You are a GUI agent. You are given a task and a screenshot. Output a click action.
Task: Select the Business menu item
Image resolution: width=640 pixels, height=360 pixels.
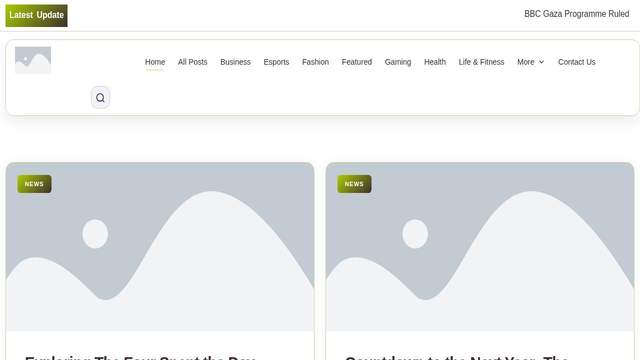(235, 62)
